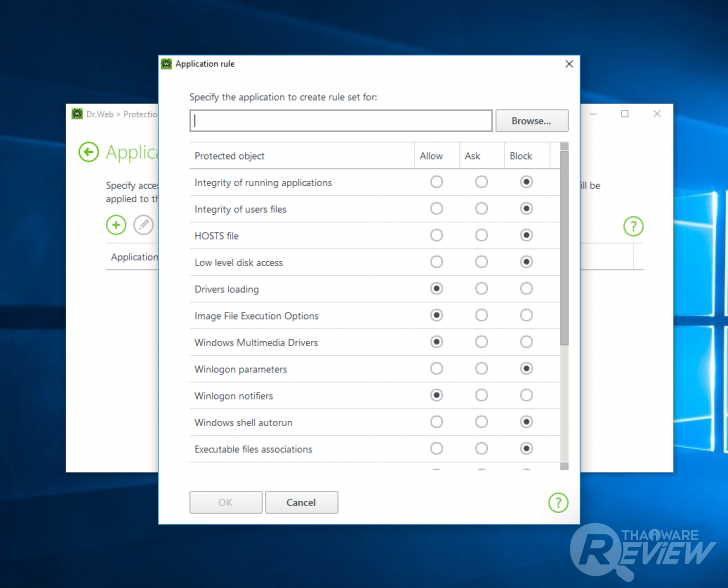Click the scrollbar up arrow
The image size is (728, 588).
pos(564,146)
